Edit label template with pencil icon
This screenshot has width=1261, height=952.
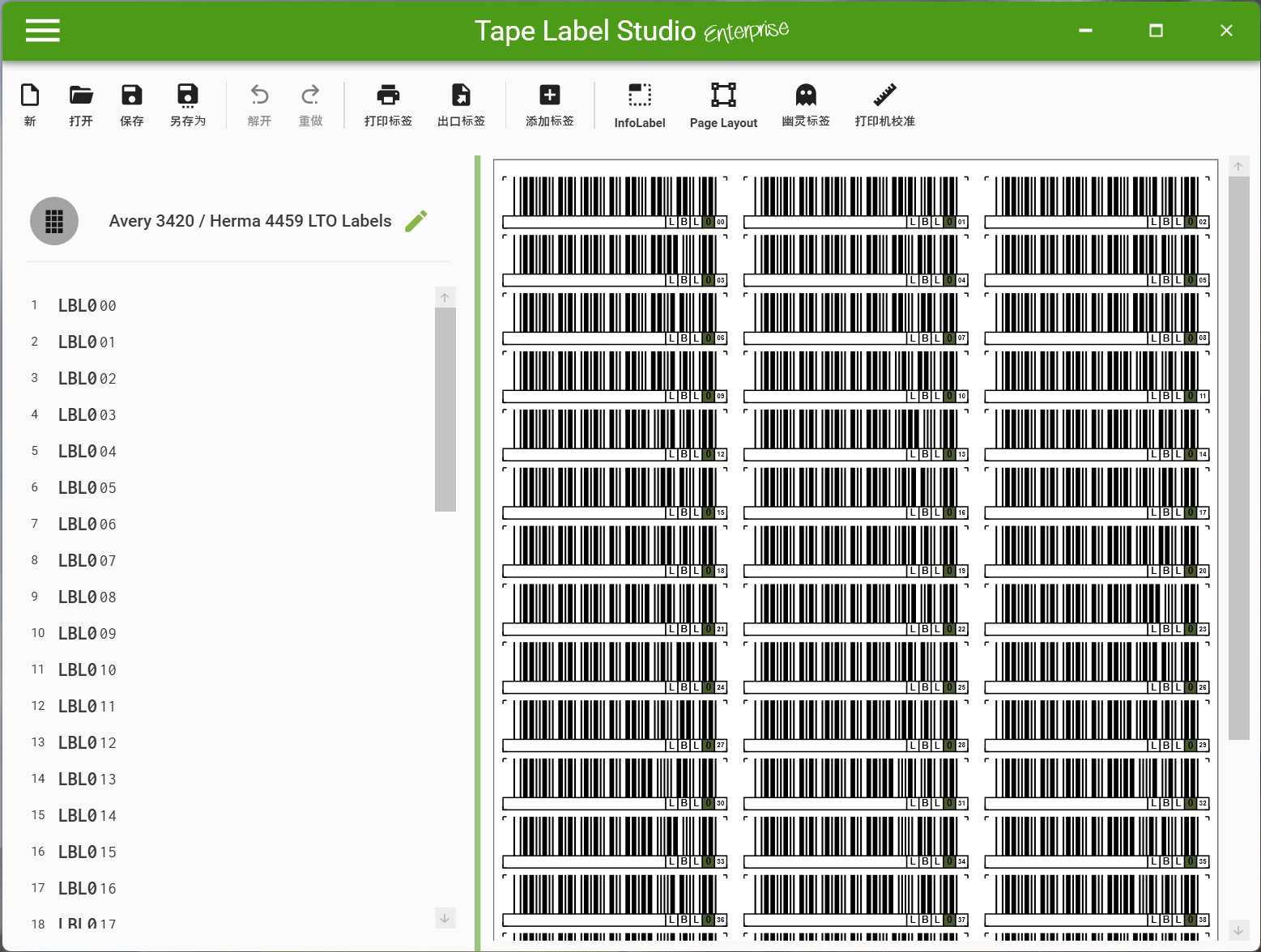coord(416,220)
